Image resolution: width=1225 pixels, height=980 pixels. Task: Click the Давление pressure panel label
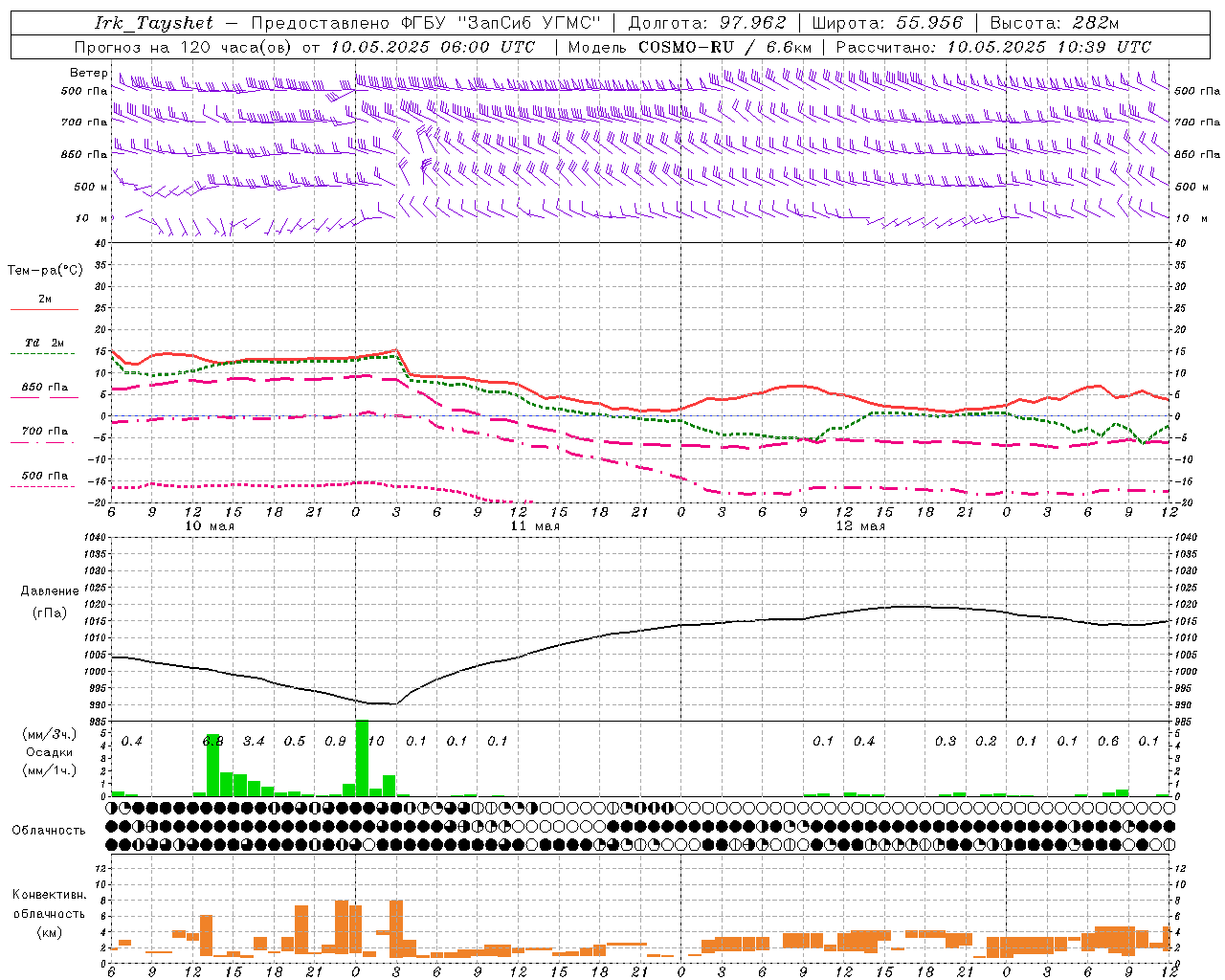[50, 590]
